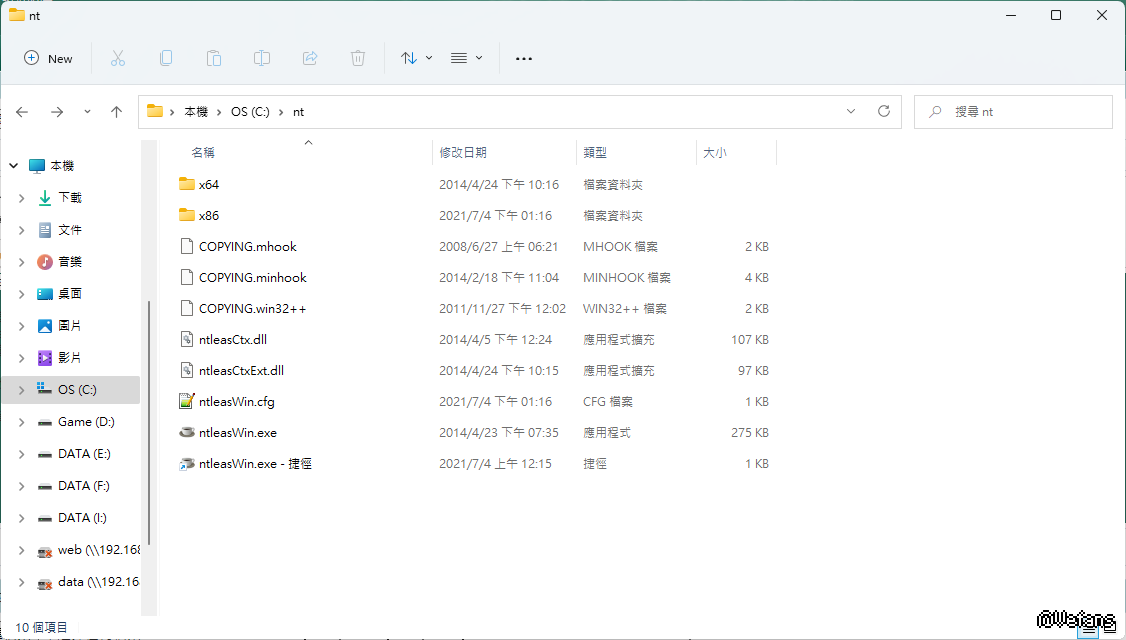Open the Sort options dropdown
The width and height of the screenshot is (1126, 640).
click(x=416, y=58)
